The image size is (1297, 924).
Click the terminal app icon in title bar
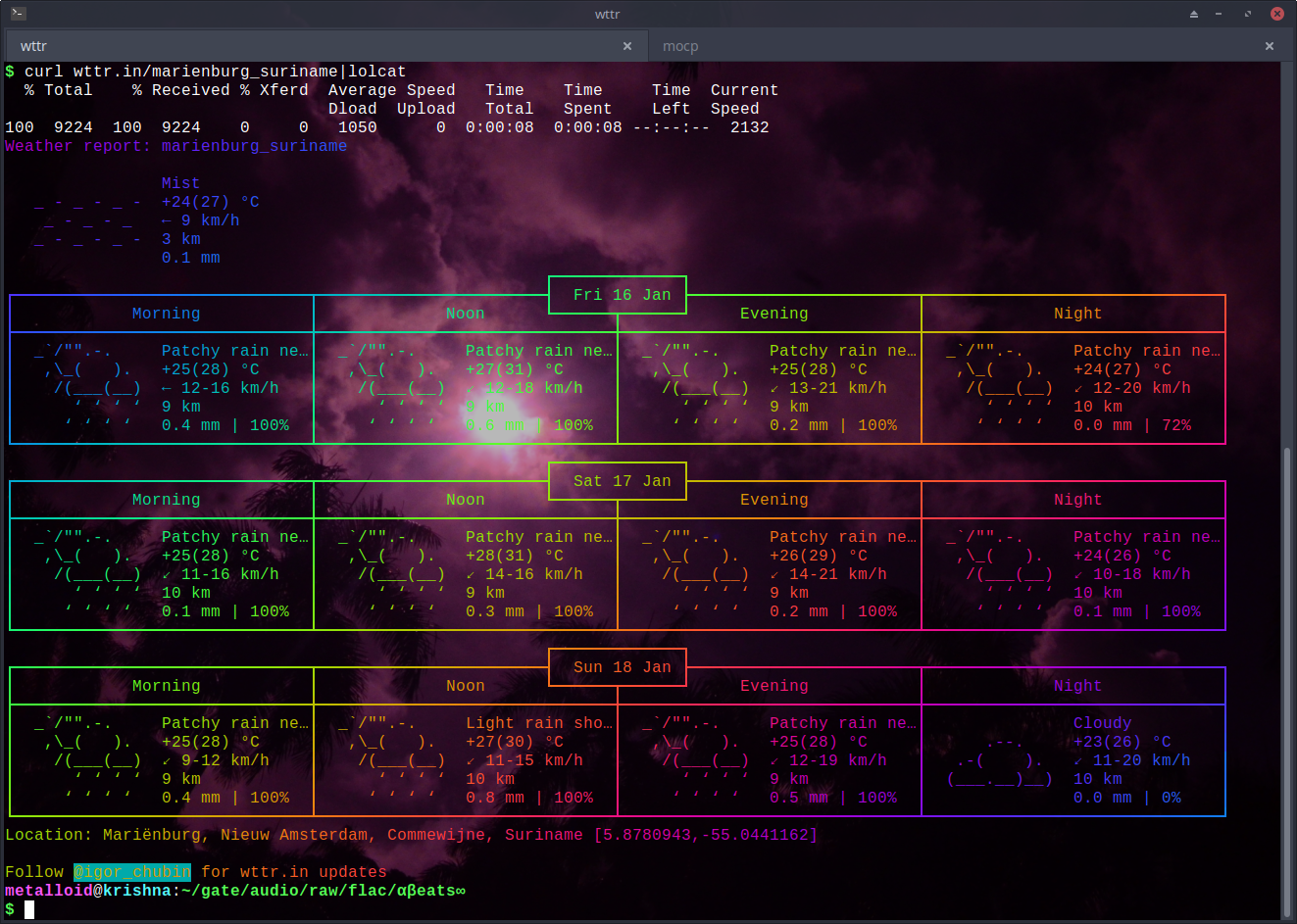18,14
